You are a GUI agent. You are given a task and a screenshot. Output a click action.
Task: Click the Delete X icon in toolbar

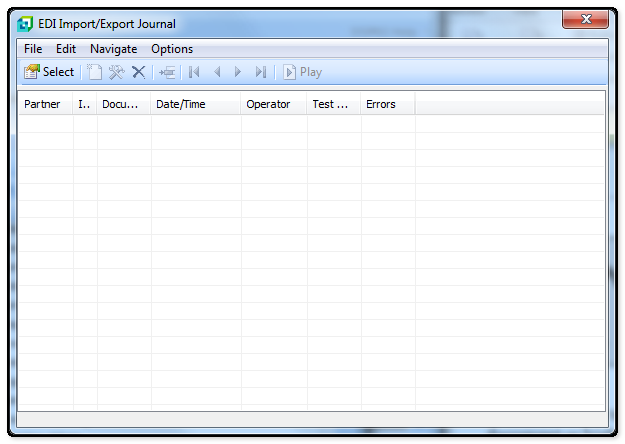tap(139, 72)
